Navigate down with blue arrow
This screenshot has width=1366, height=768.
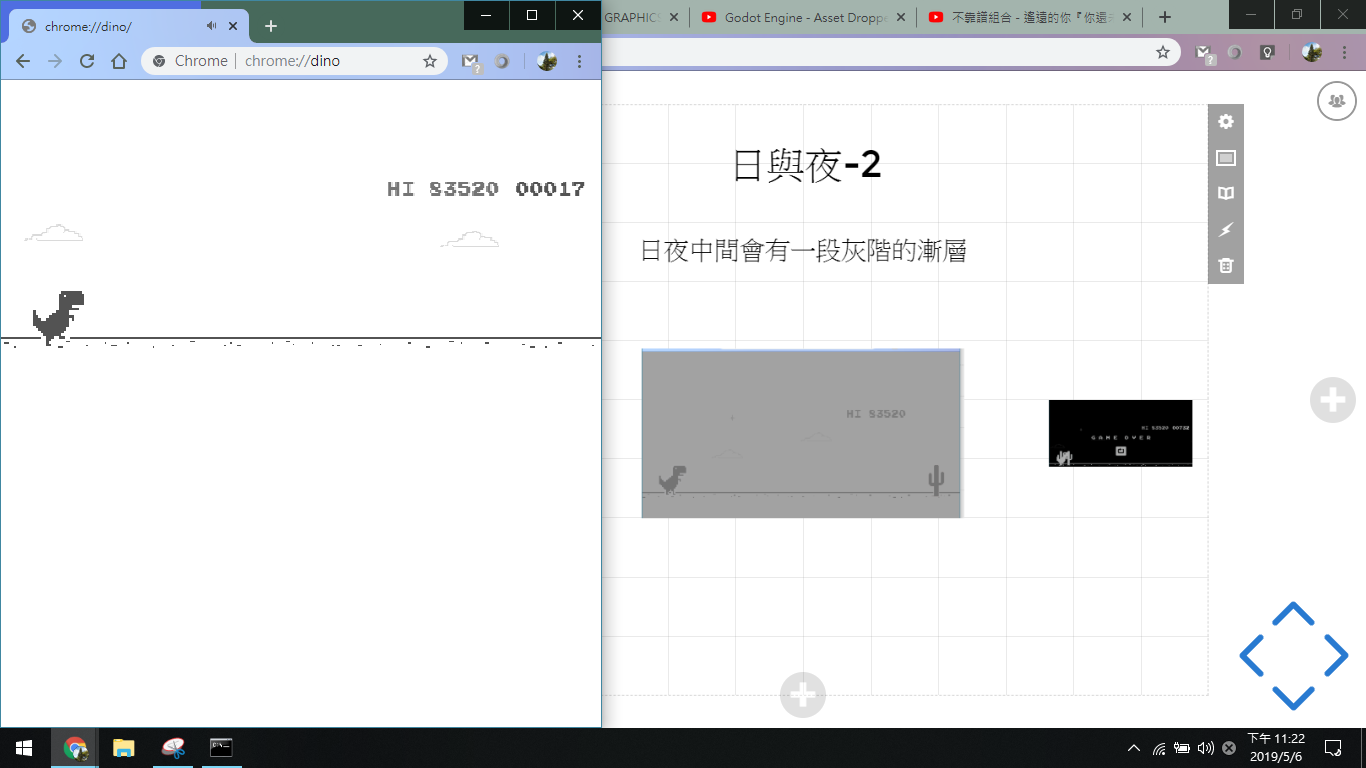point(1293,698)
